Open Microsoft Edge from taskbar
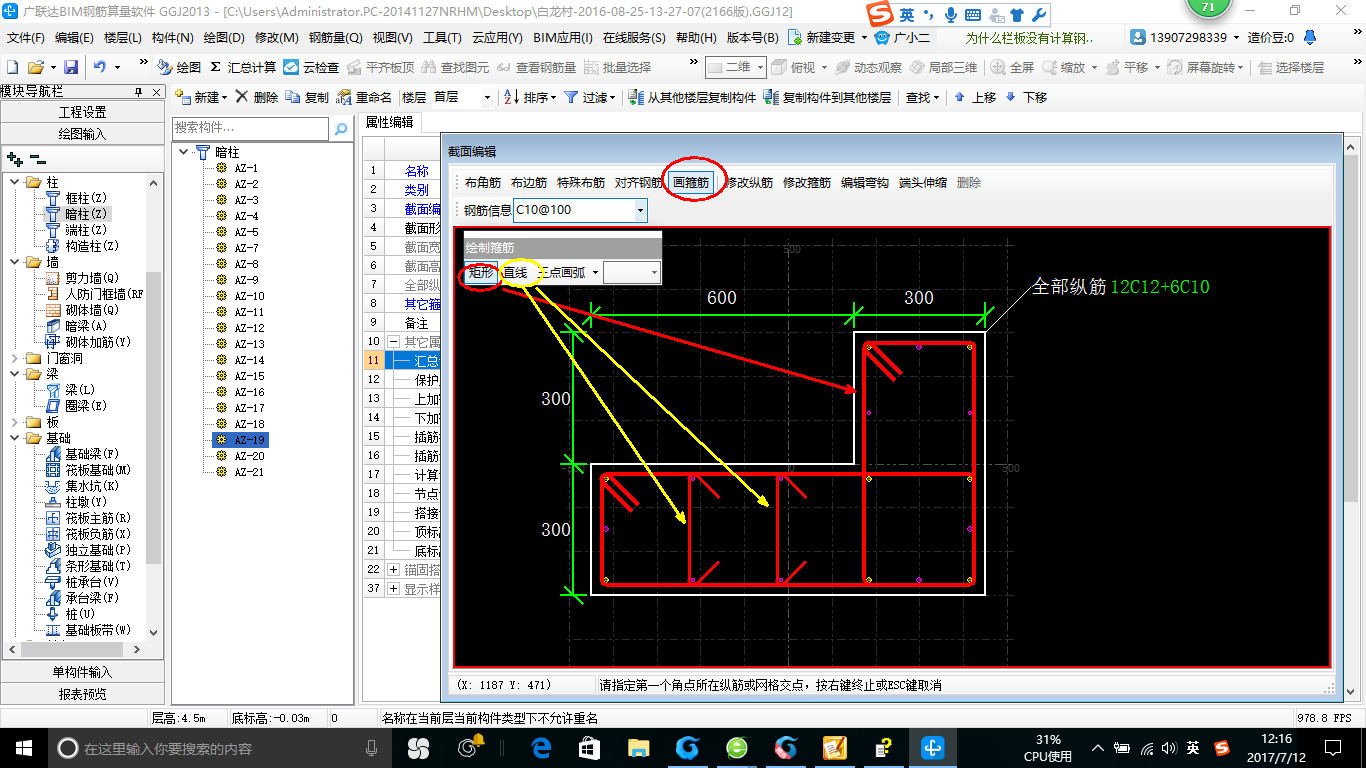 (541, 747)
